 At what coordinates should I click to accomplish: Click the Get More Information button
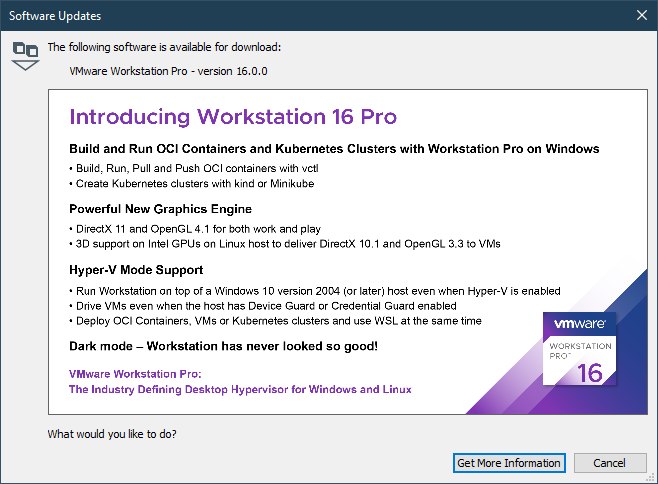[x=509, y=463]
